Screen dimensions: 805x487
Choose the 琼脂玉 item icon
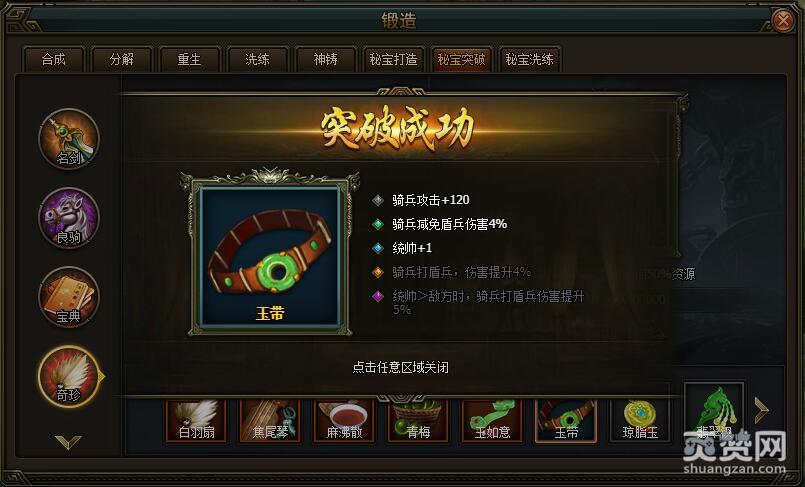pos(640,421)
